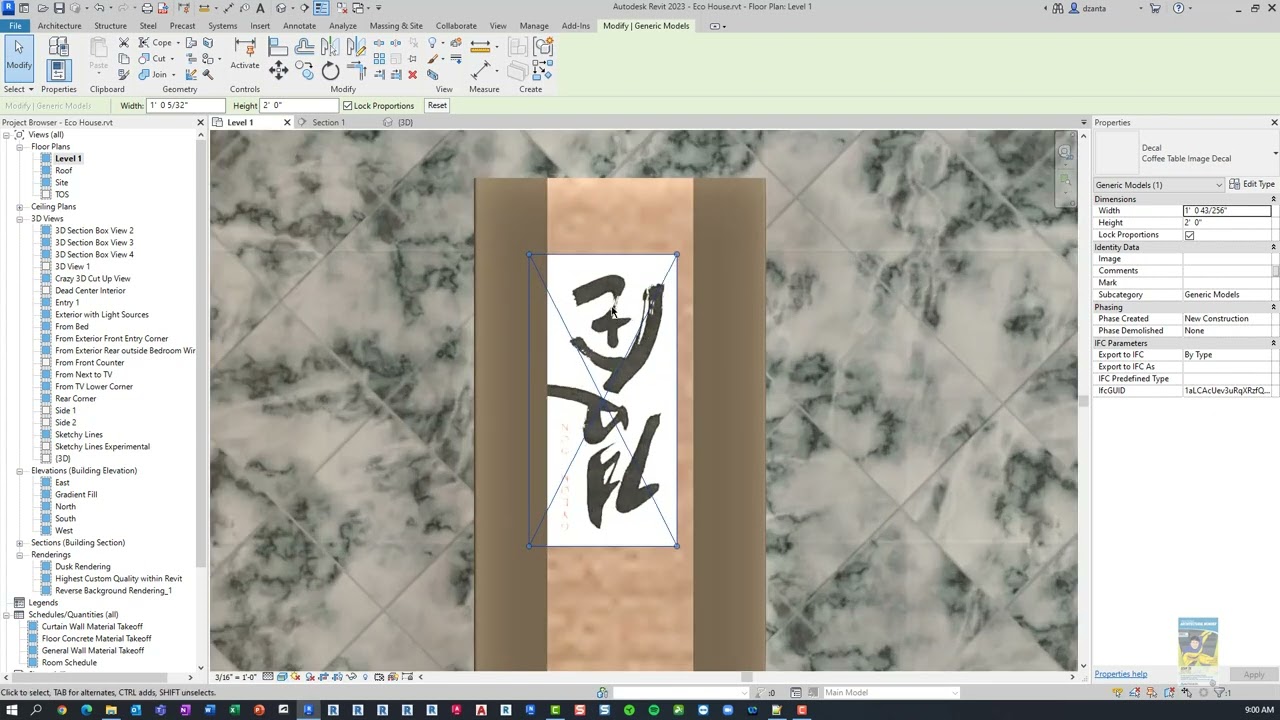
Task: Open the Architecture ribbon tab
Action: (x=59, y=26)
